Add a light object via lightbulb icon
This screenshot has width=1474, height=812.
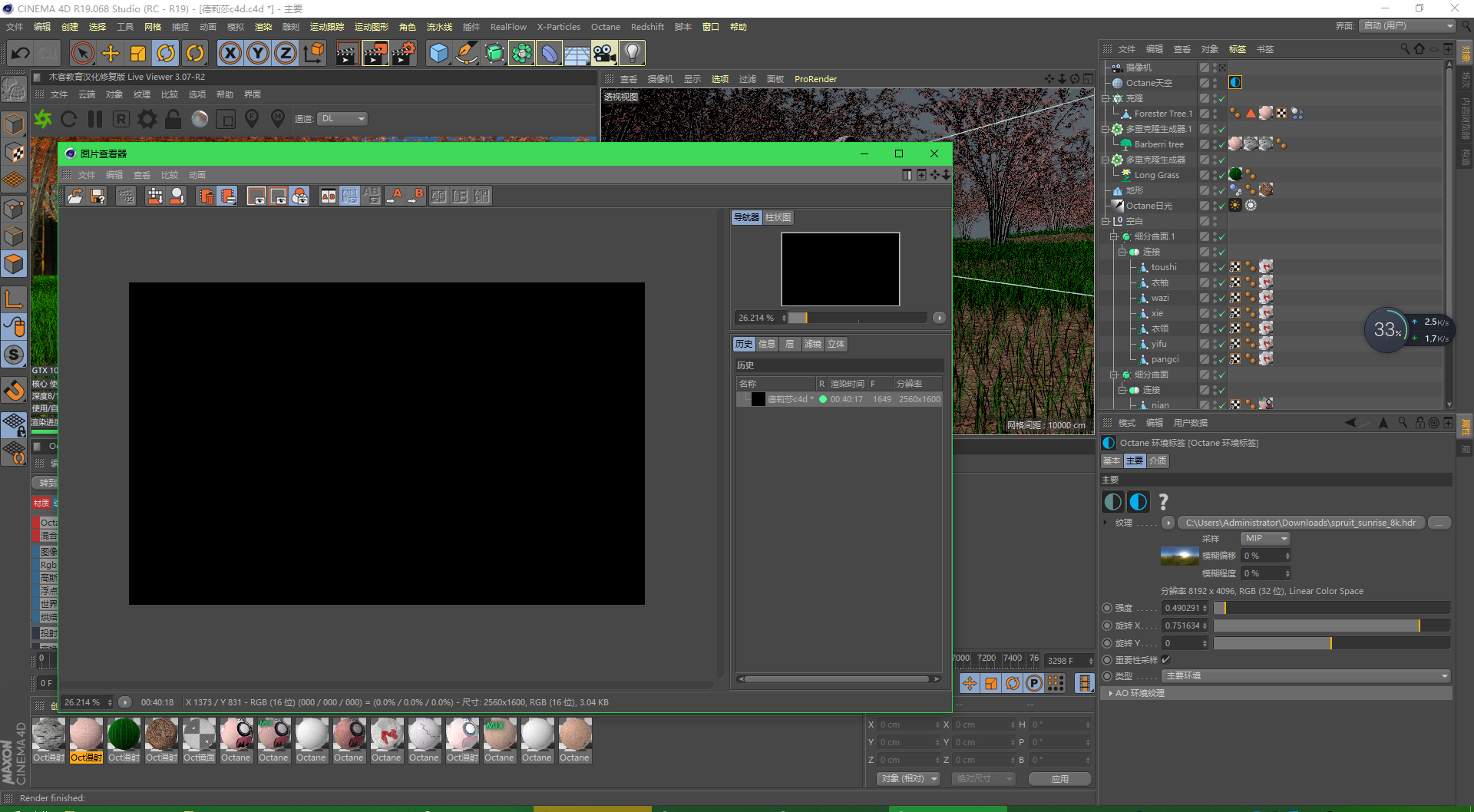point(632,53)
